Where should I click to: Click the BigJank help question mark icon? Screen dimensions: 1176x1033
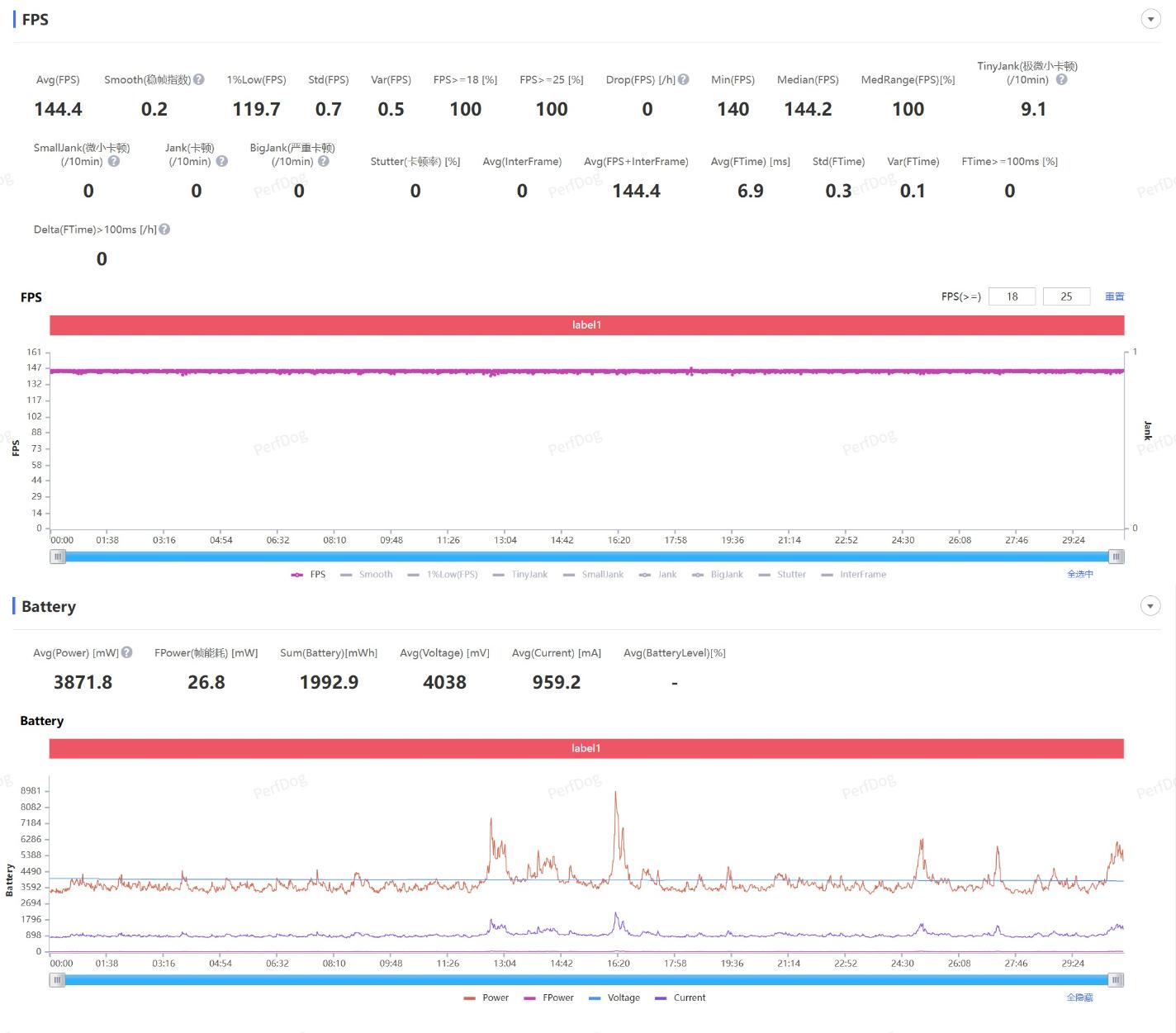[x=324, y=162]
